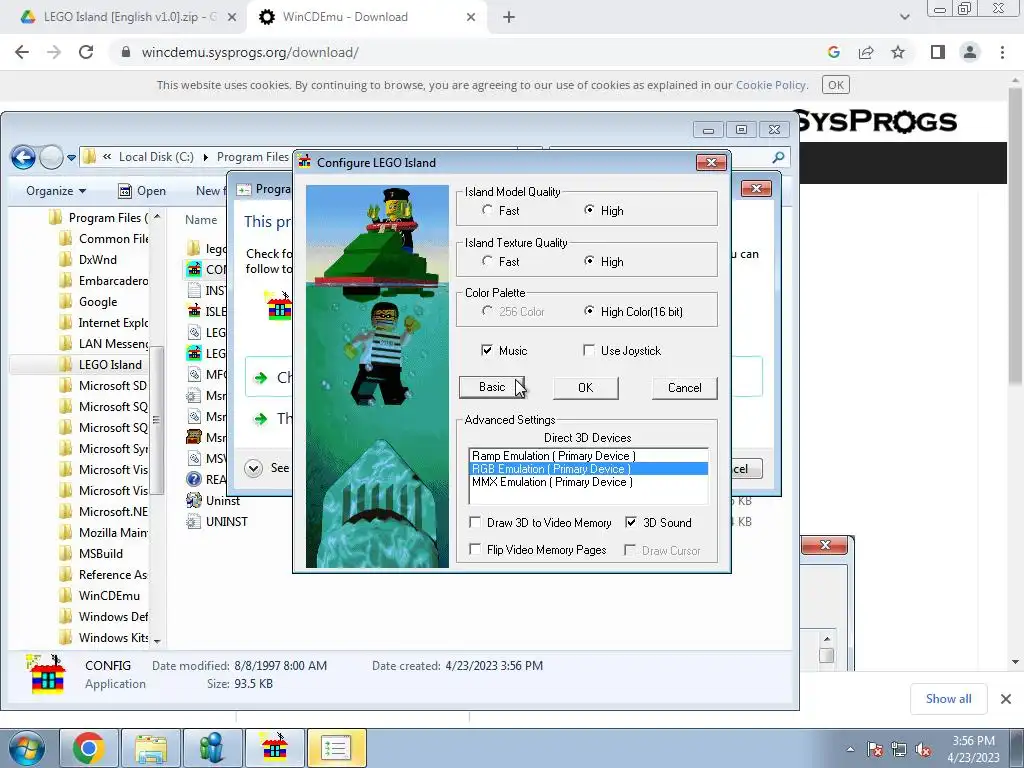Select High Color(16 bit) palette radio

click(589, 312)
